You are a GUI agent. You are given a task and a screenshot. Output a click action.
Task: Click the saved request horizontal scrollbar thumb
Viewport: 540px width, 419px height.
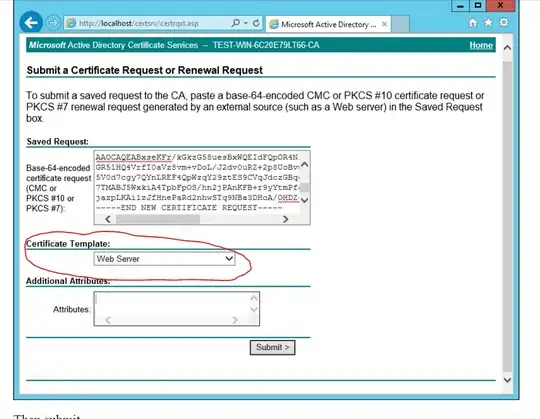click(x=158, y=219)
